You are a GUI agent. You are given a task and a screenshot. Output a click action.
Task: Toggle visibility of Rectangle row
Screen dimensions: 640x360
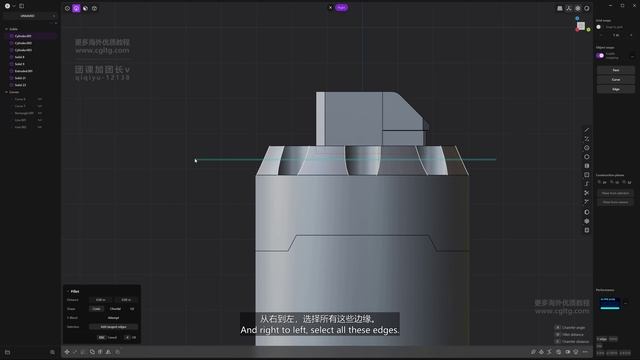pyautogui.click(x=40, y=113)
